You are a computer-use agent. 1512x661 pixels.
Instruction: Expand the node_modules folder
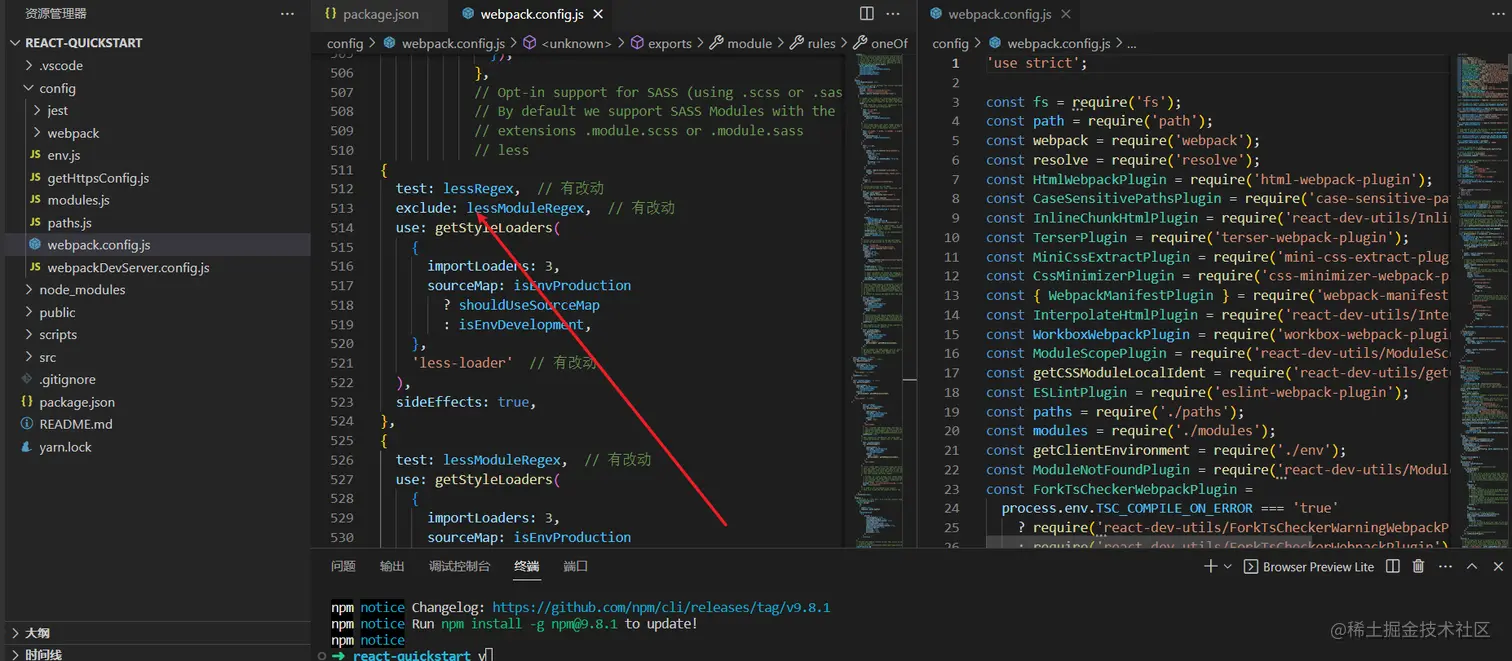28,290
